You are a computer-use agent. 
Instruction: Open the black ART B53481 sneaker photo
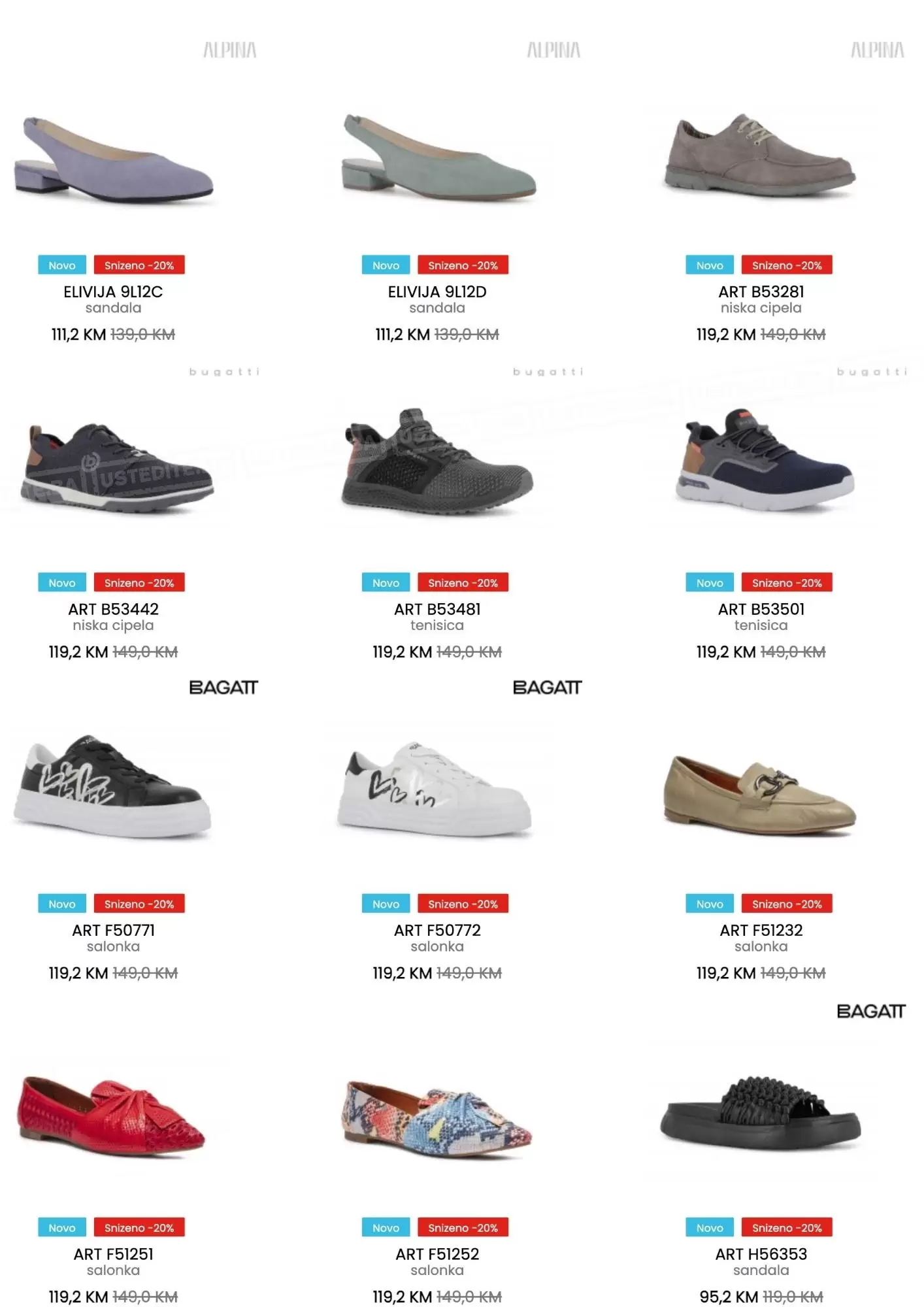[437, 463]
